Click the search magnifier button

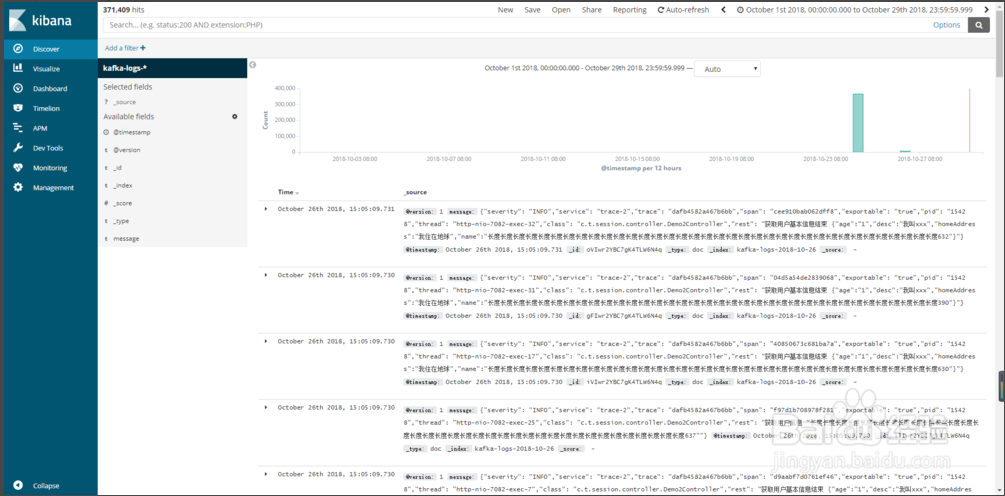[978, 25]
